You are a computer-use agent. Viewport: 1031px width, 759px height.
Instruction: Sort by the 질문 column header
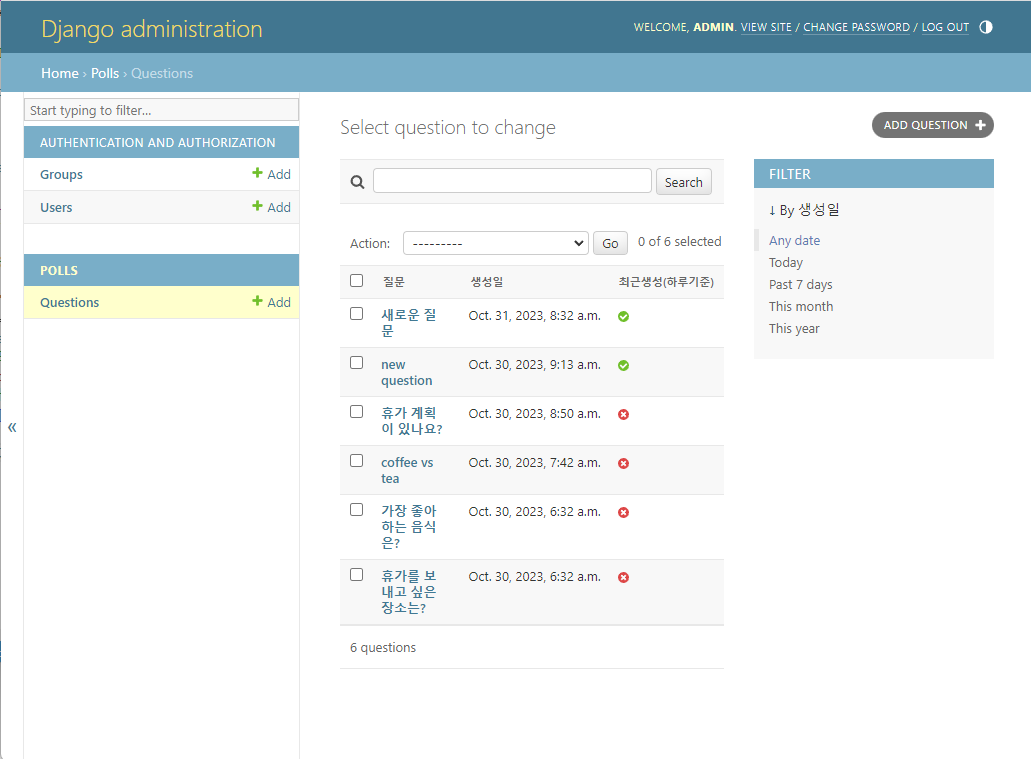(x=394, y=282)
